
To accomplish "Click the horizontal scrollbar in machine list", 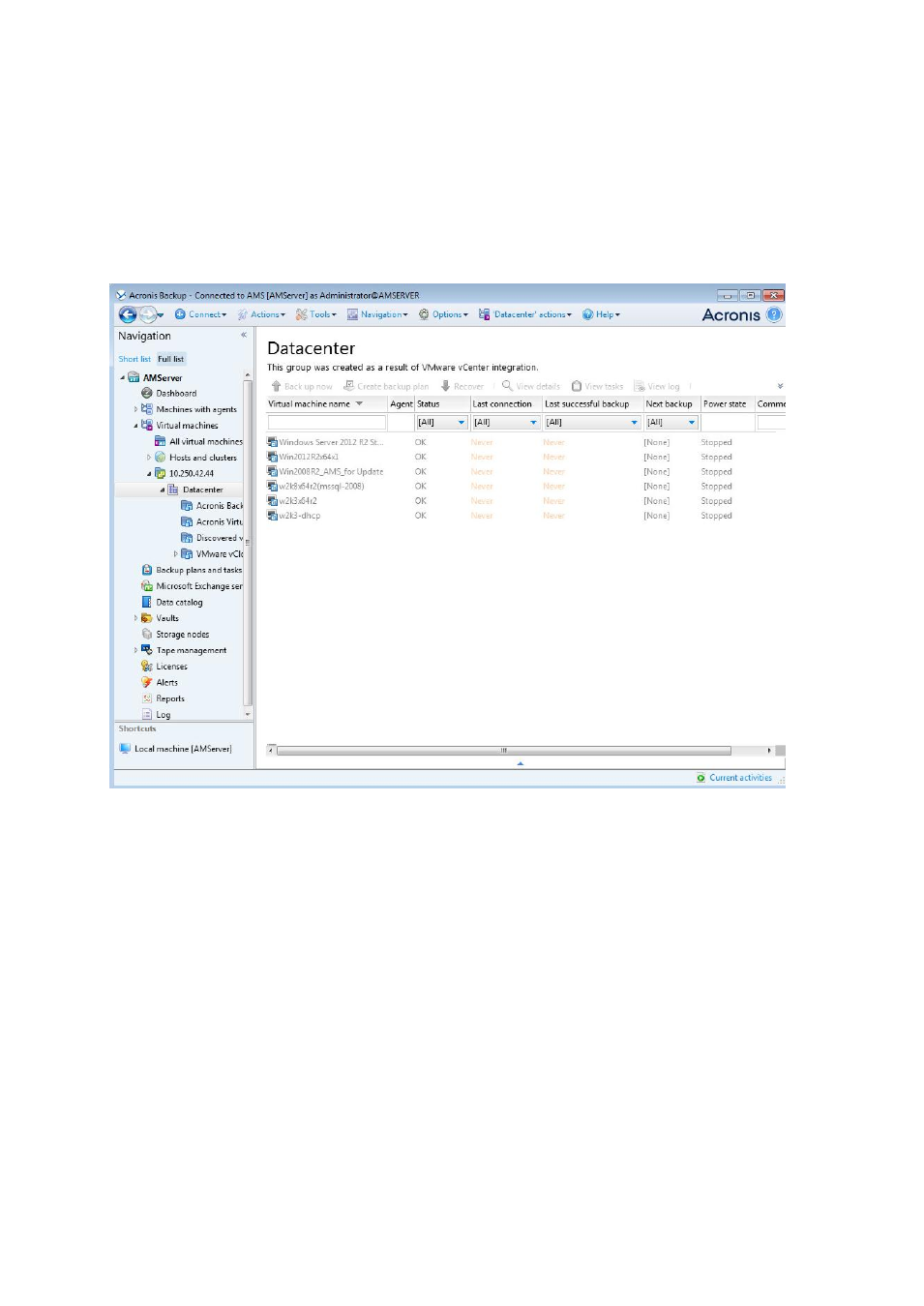I will click(x=503, y=750).
